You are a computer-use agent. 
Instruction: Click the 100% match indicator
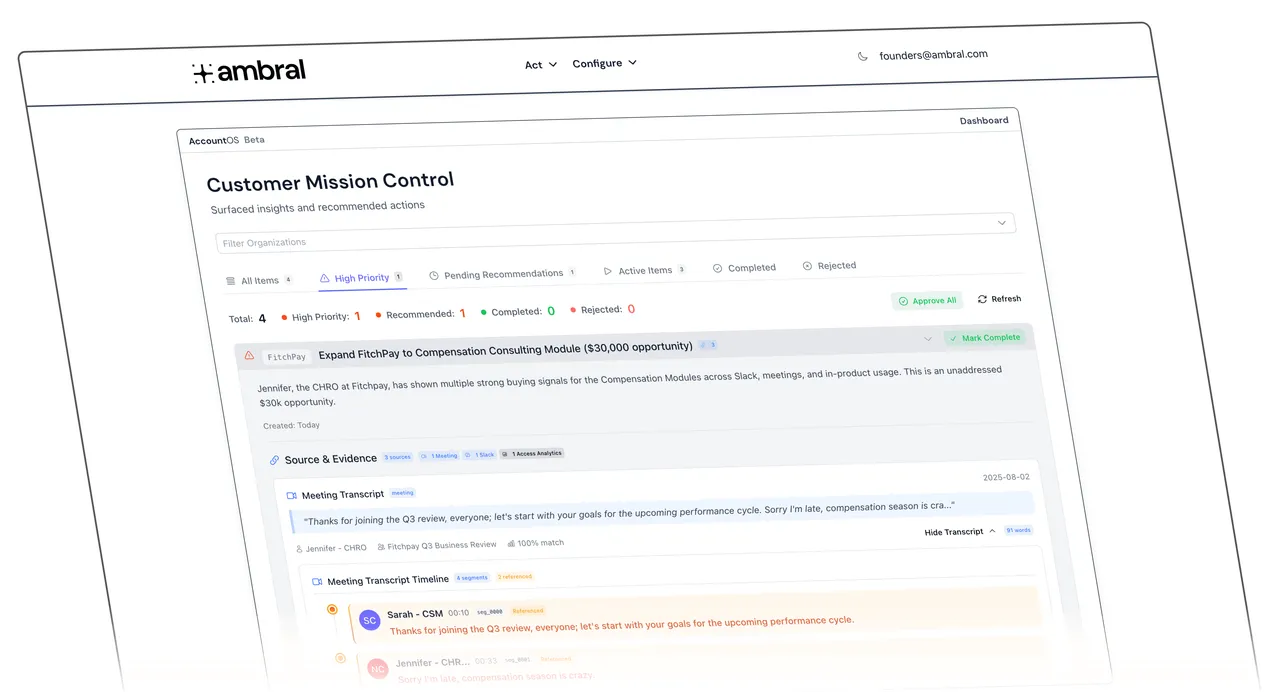coord(536,543)
